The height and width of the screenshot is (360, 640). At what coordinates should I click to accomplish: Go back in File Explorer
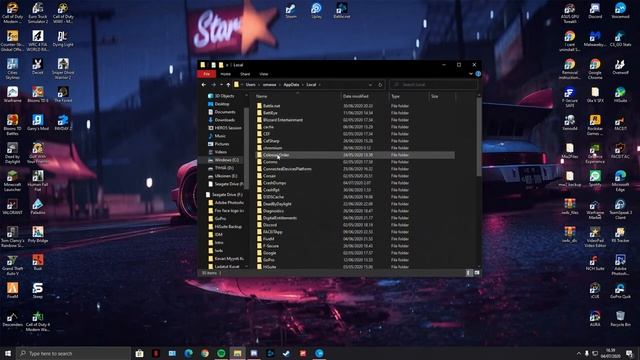(x=204, y=84)
